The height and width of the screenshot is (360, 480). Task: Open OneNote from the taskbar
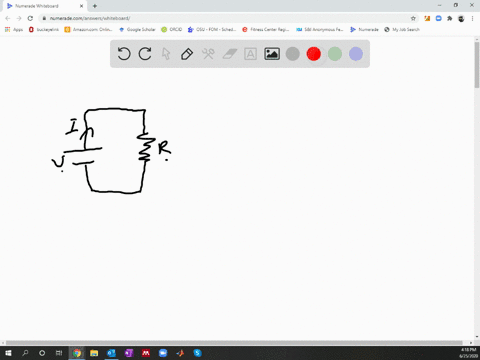click(x=129, y=353)
